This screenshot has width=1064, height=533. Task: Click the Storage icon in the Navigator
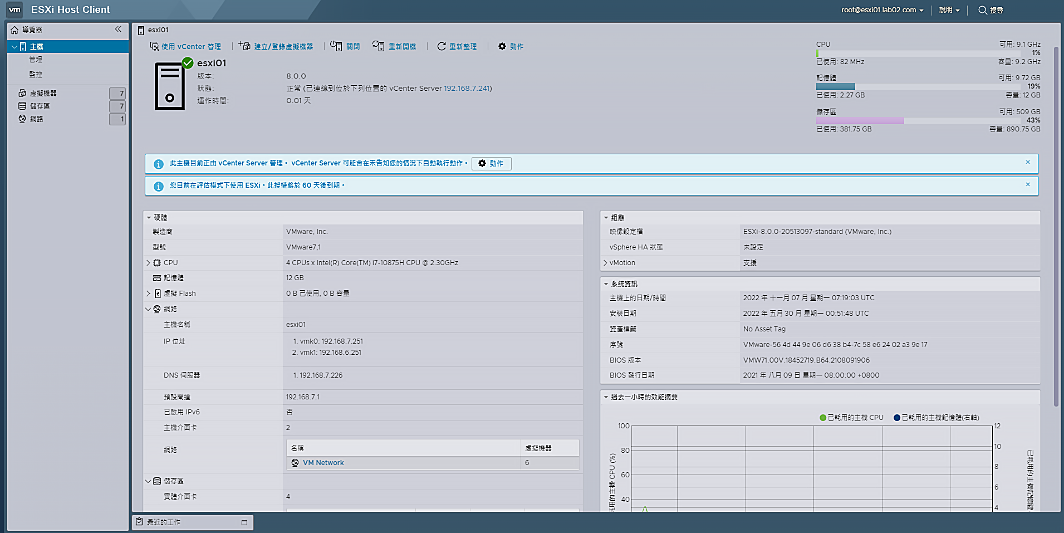pyautogui.click(x=22, y=106)
